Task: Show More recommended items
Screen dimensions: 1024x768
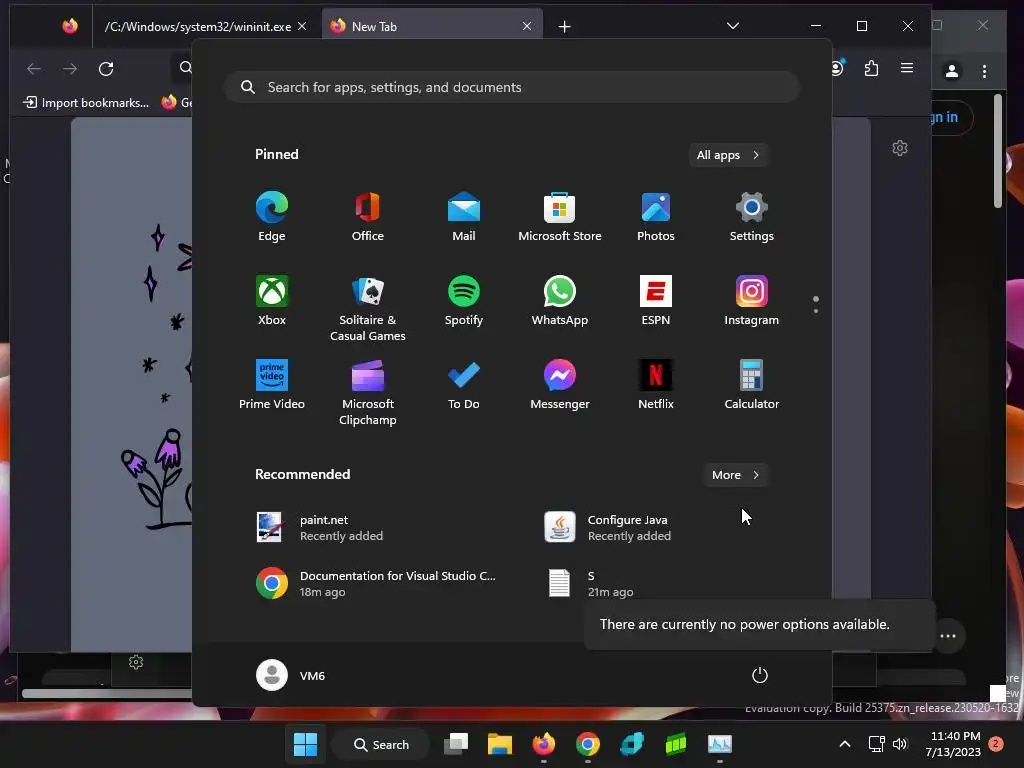Action: click(x=735, y=475)
